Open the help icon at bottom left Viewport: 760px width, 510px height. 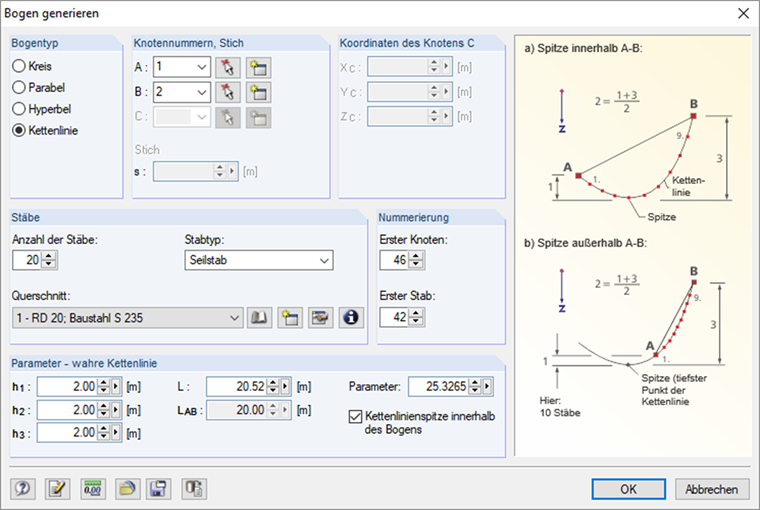[x=23, y=489]
